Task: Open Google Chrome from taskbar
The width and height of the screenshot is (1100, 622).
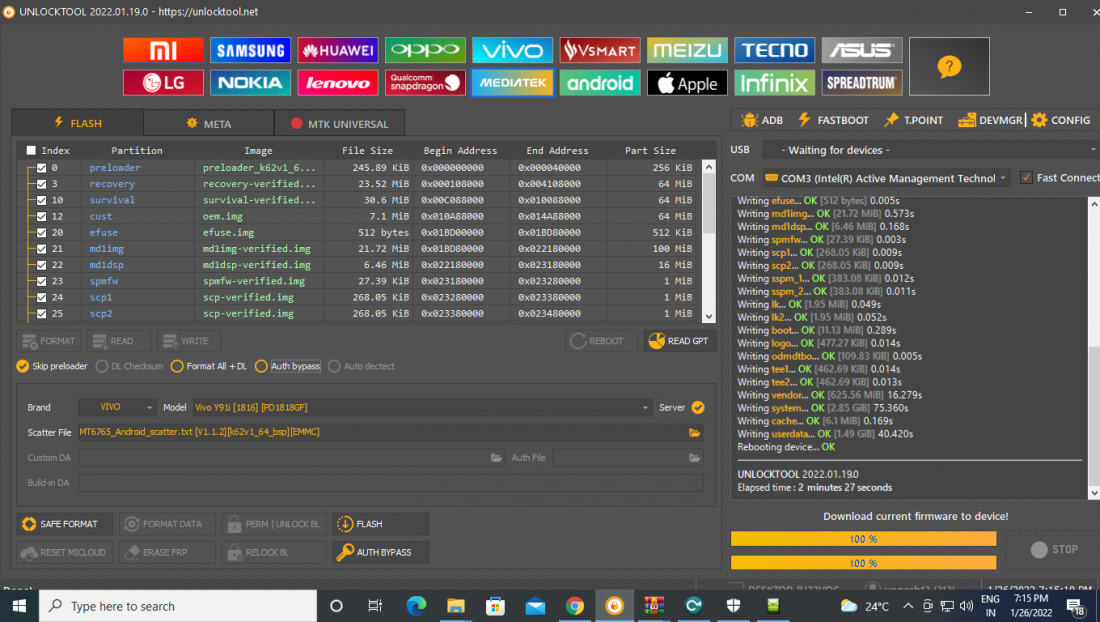Action: [x=575, y=606]
